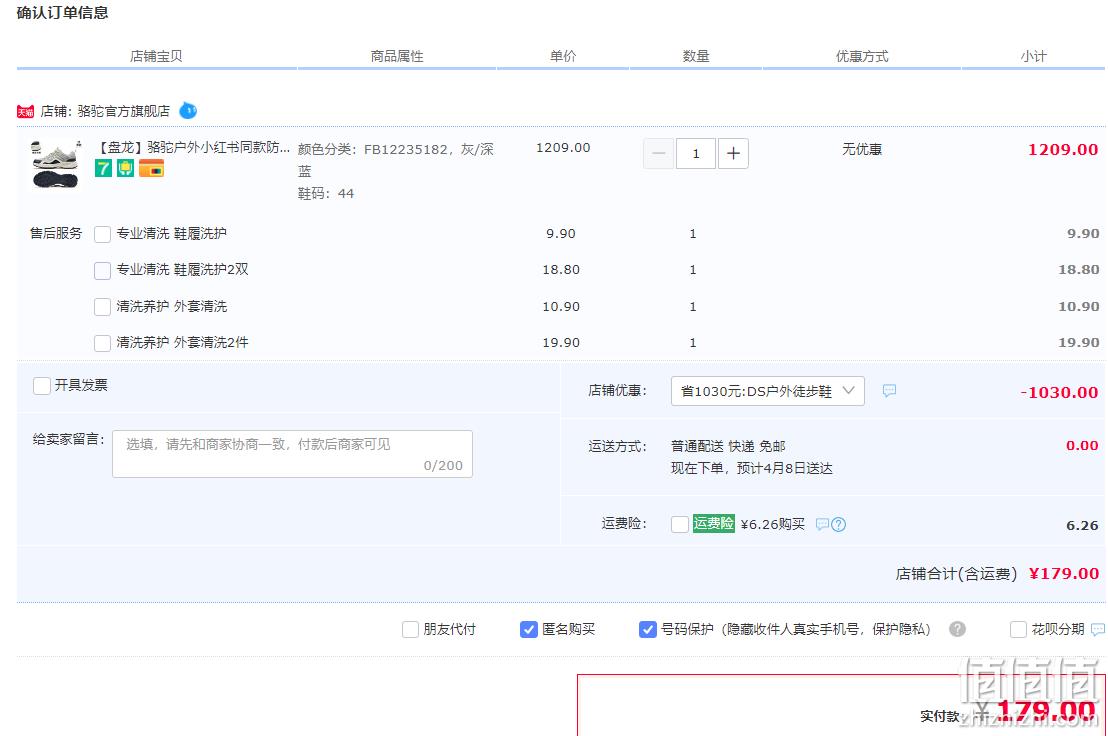Screen dimensions: 1108x736
Task: Open the shoe product thumbnail
Action: (x=56, y=164)
